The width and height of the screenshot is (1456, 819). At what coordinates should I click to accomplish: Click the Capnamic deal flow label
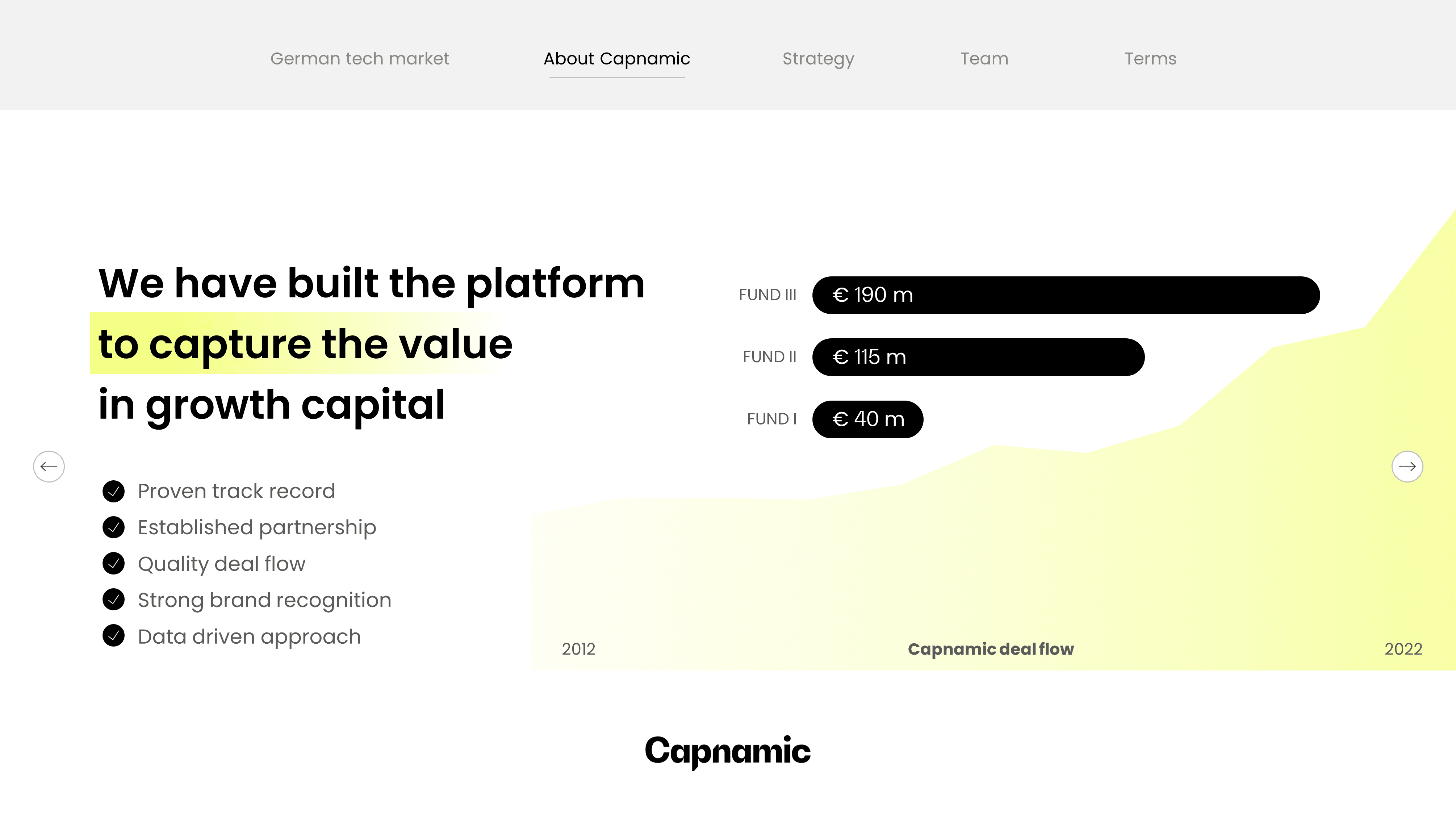(991, 649)
